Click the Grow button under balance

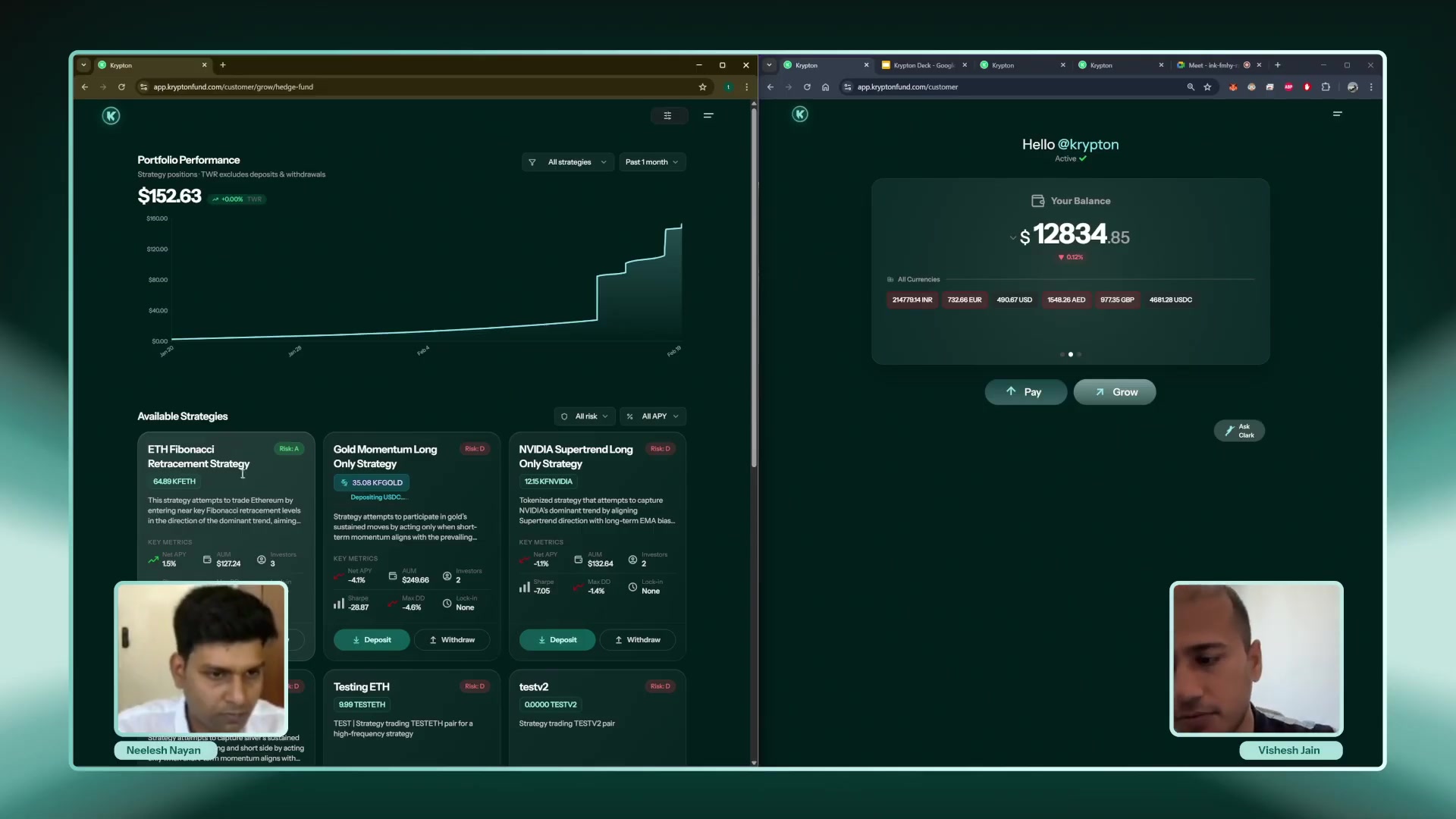click(x=1115, y=392)
